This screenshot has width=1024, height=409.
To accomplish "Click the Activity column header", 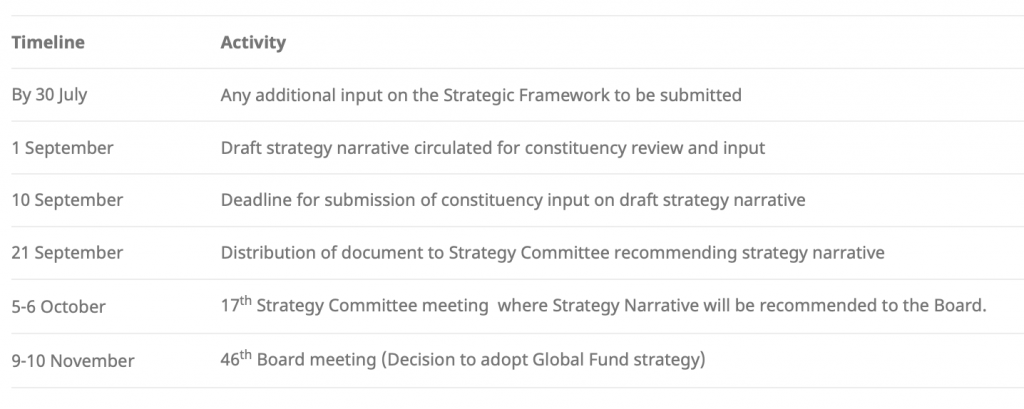I will click(x=253, y=42).
